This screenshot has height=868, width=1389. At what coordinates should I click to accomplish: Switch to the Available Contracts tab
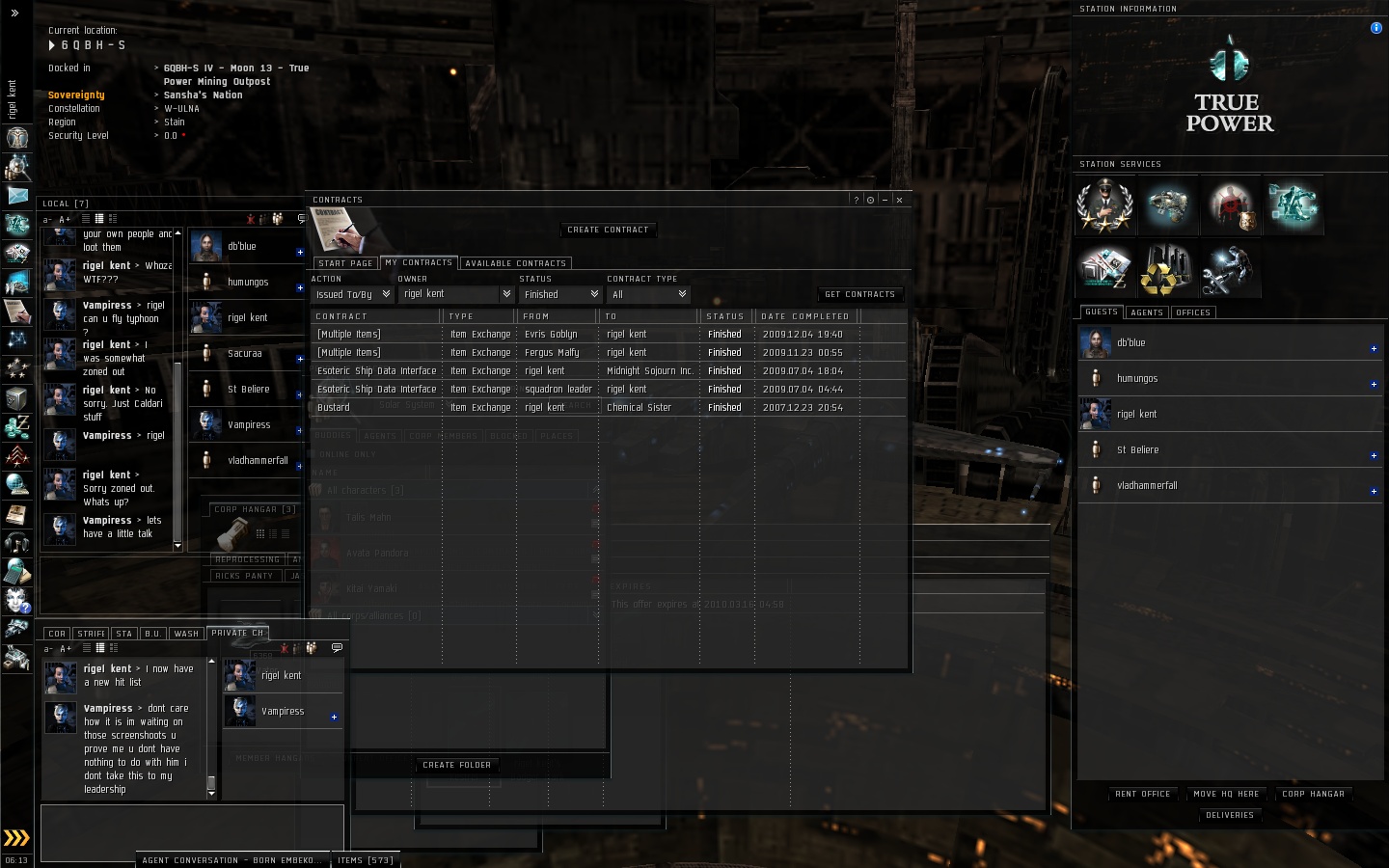coord(515,263)
